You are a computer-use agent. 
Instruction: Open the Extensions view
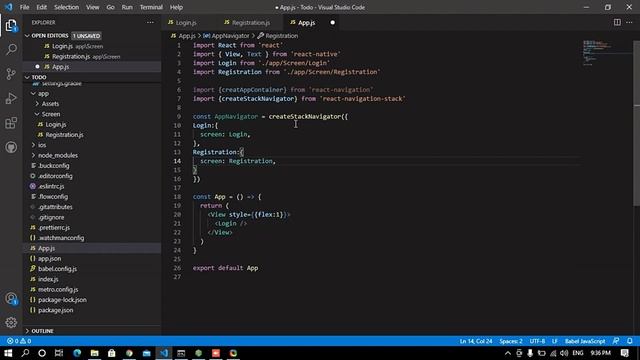[11, 123]
